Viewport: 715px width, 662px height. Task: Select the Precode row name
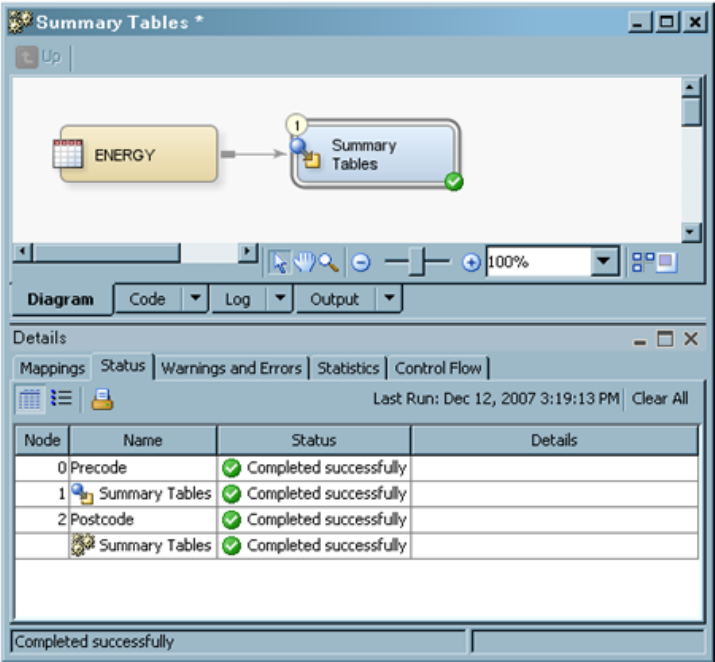pyautogui.click(x=98, y=468)
